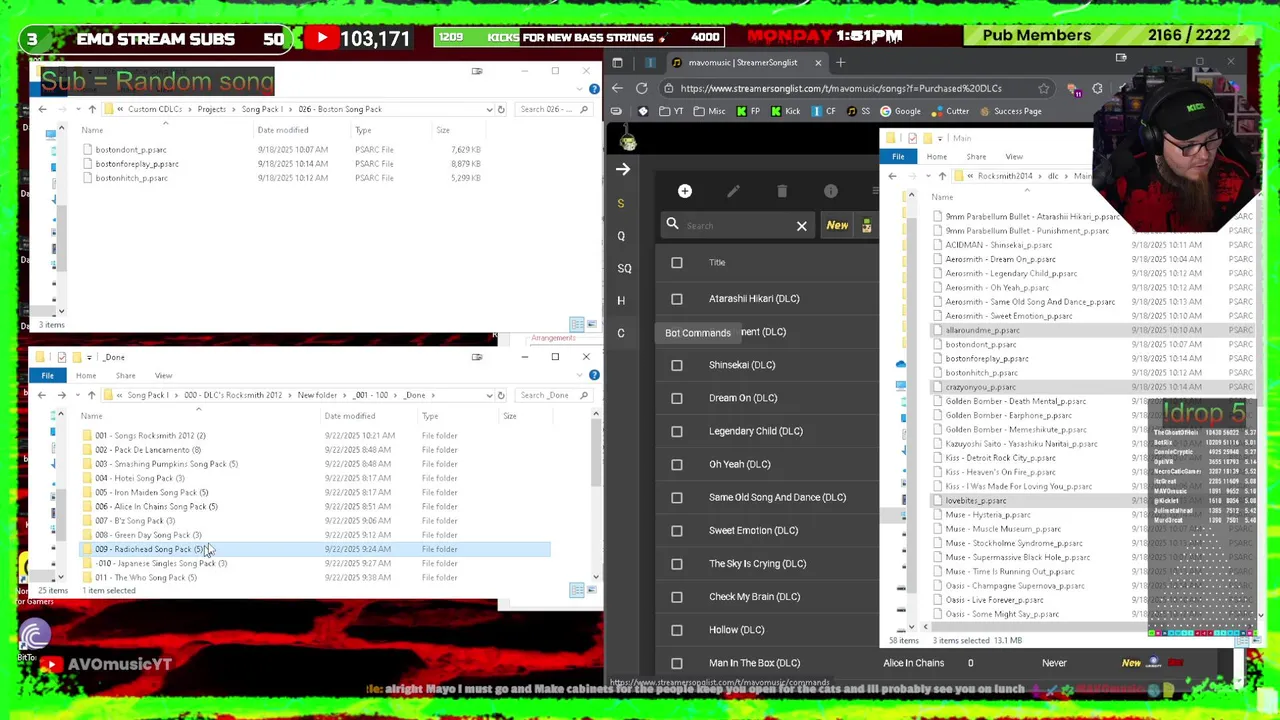Click the help icon in the _Done Explorer window
Image resolution: width=1280 pixels, height=720 pixels.
pyautogui.click(x=594, y=375)
